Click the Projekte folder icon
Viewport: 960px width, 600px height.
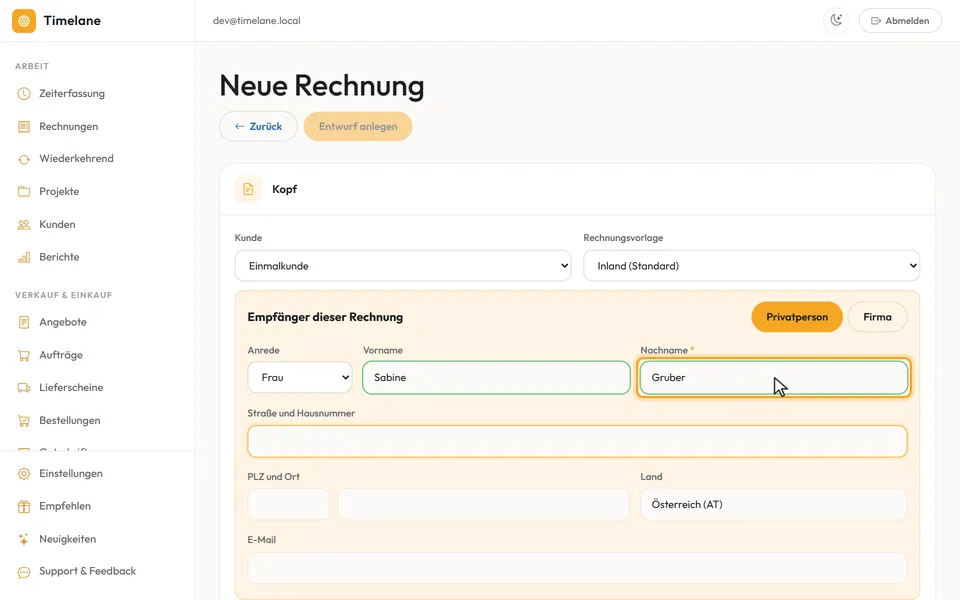(24, 192)
